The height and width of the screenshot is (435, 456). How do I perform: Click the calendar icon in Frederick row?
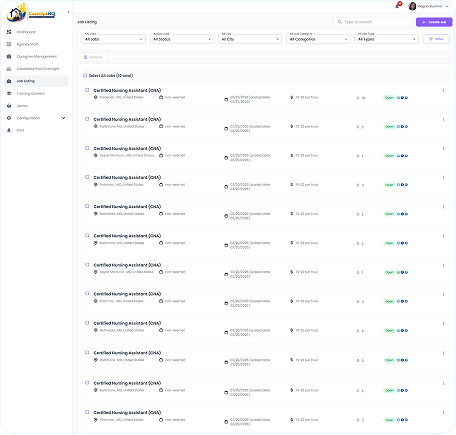[x=226, y=99]
